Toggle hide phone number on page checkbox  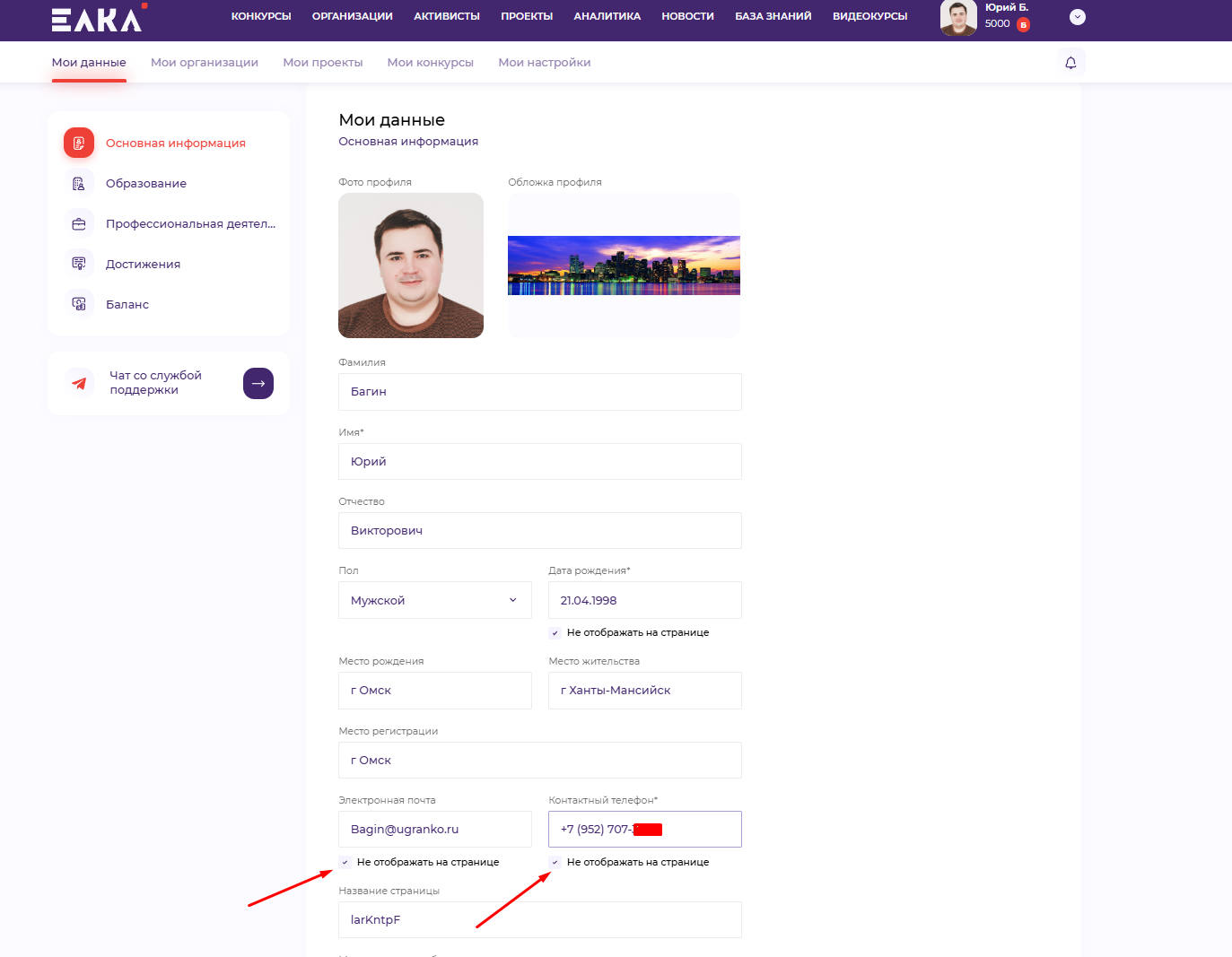(x=555, y=863)
